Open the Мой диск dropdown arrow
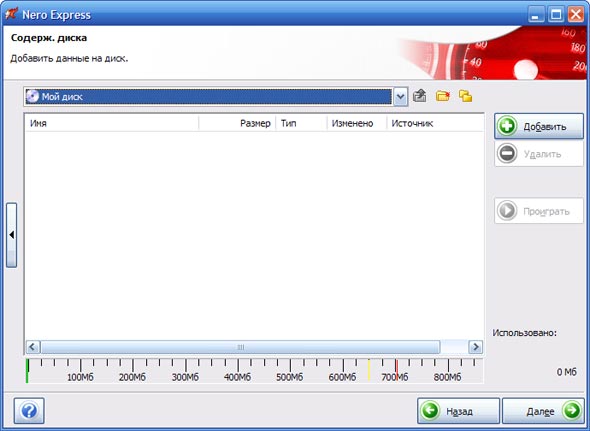Viewport: 590px width, 431px height. pyautogui.click(x=400, y=97)
